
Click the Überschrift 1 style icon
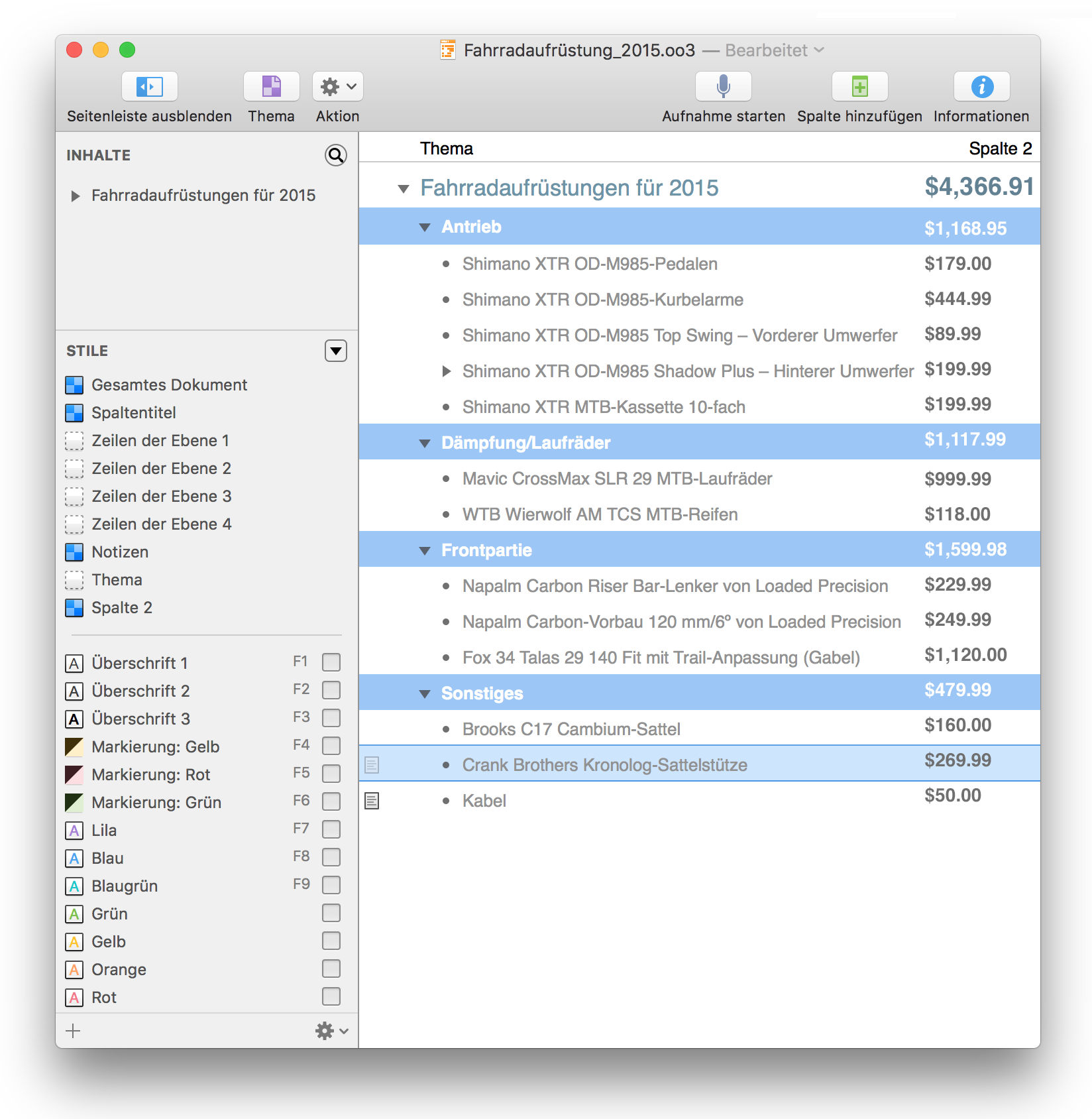(x=74, y=664)
